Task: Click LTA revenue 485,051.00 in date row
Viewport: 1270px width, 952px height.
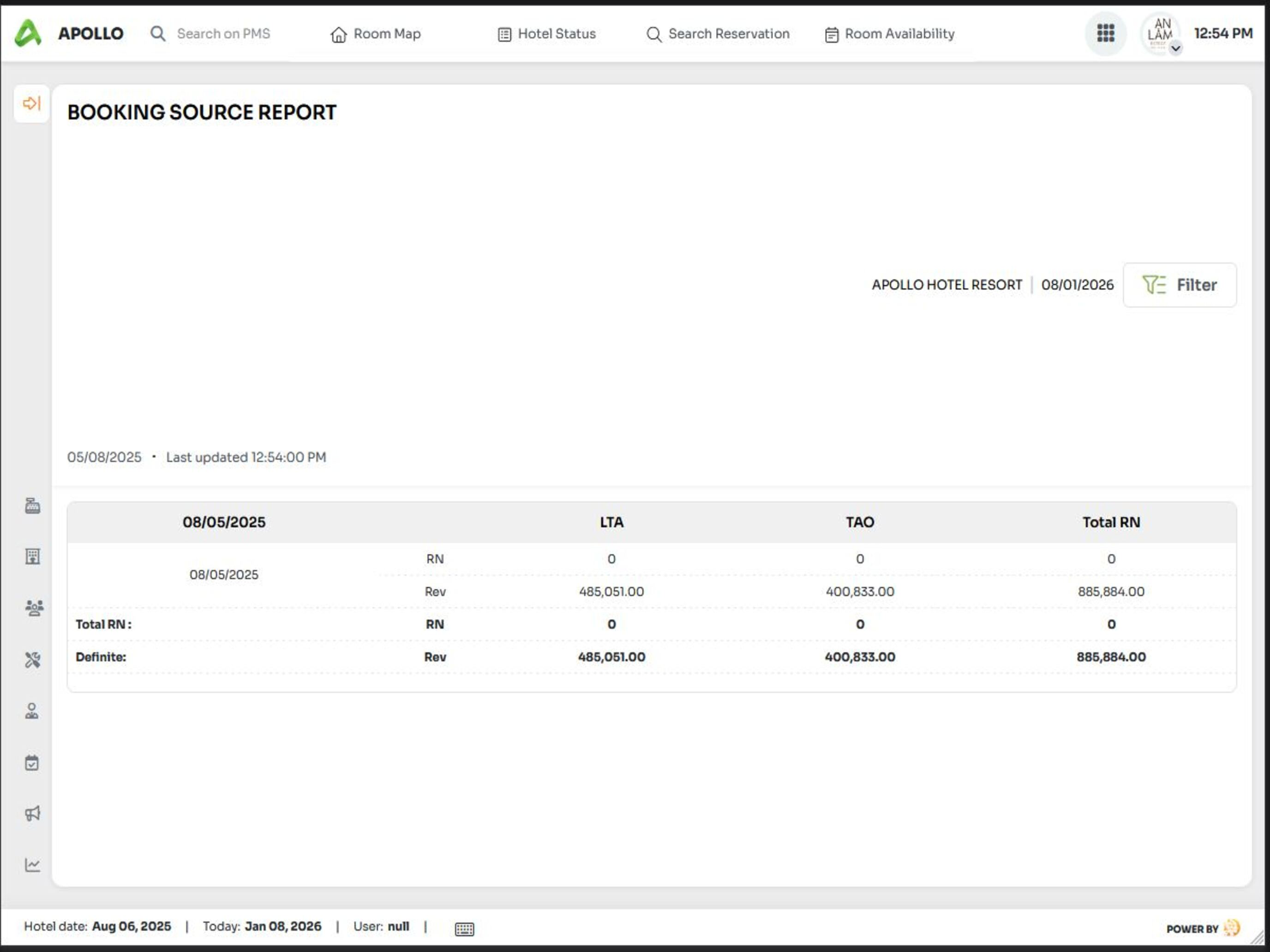Action: 611,592
